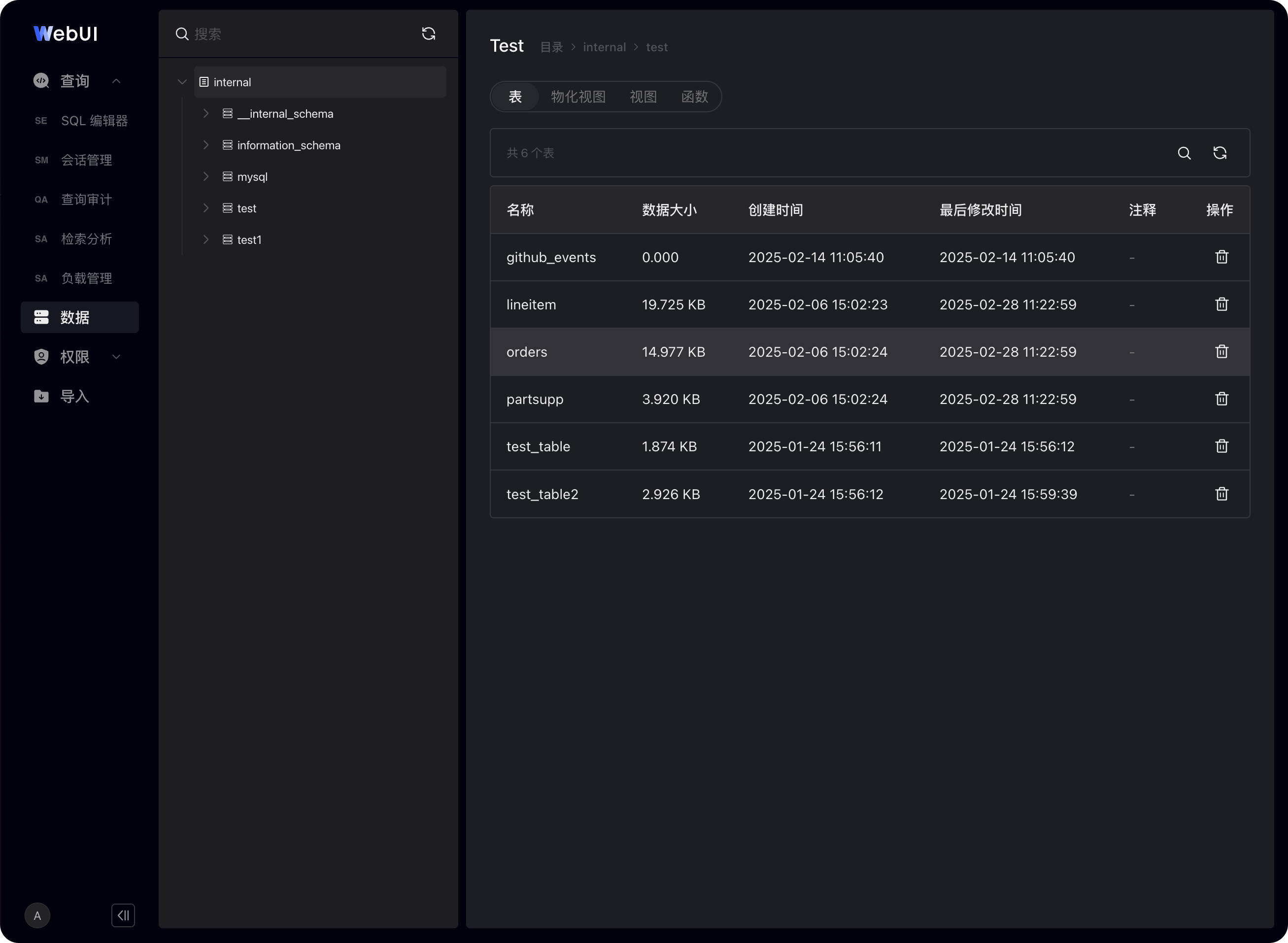
Task: Remove partsupp using its trash icon
Action: pos(1221,399)
